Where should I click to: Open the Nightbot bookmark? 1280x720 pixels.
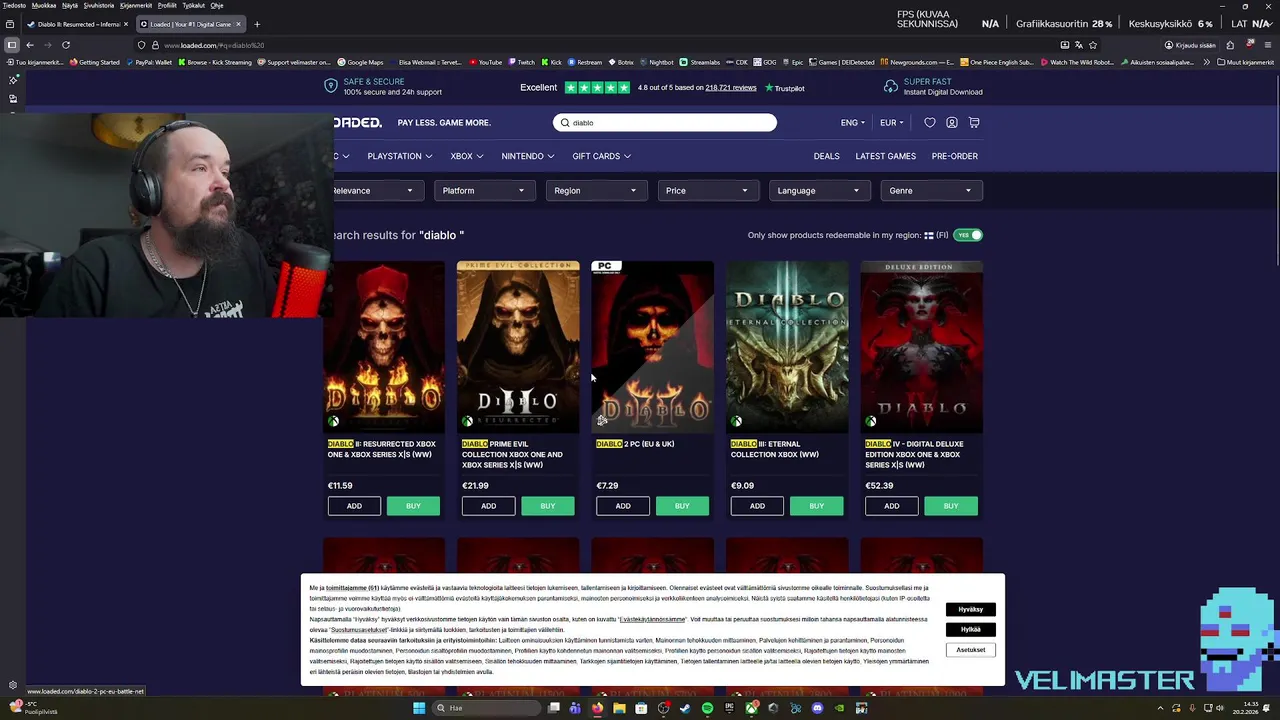tap(655, 62)
